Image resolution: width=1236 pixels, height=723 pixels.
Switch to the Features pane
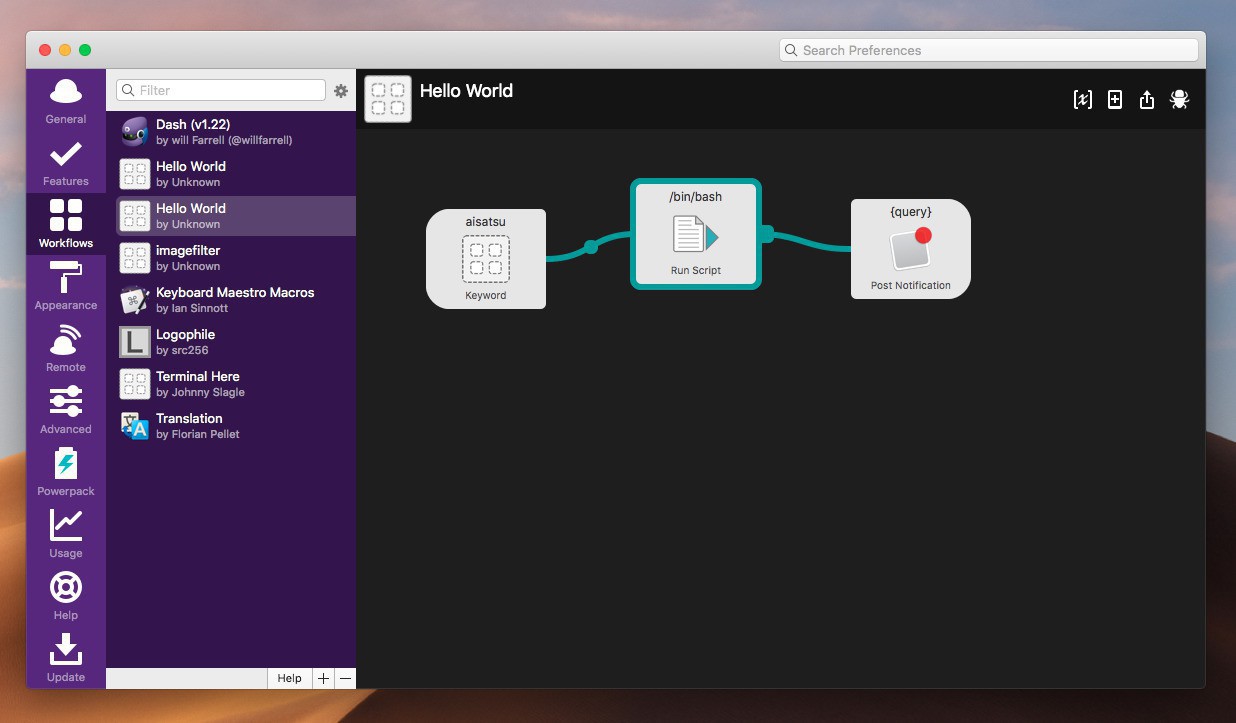66,163
